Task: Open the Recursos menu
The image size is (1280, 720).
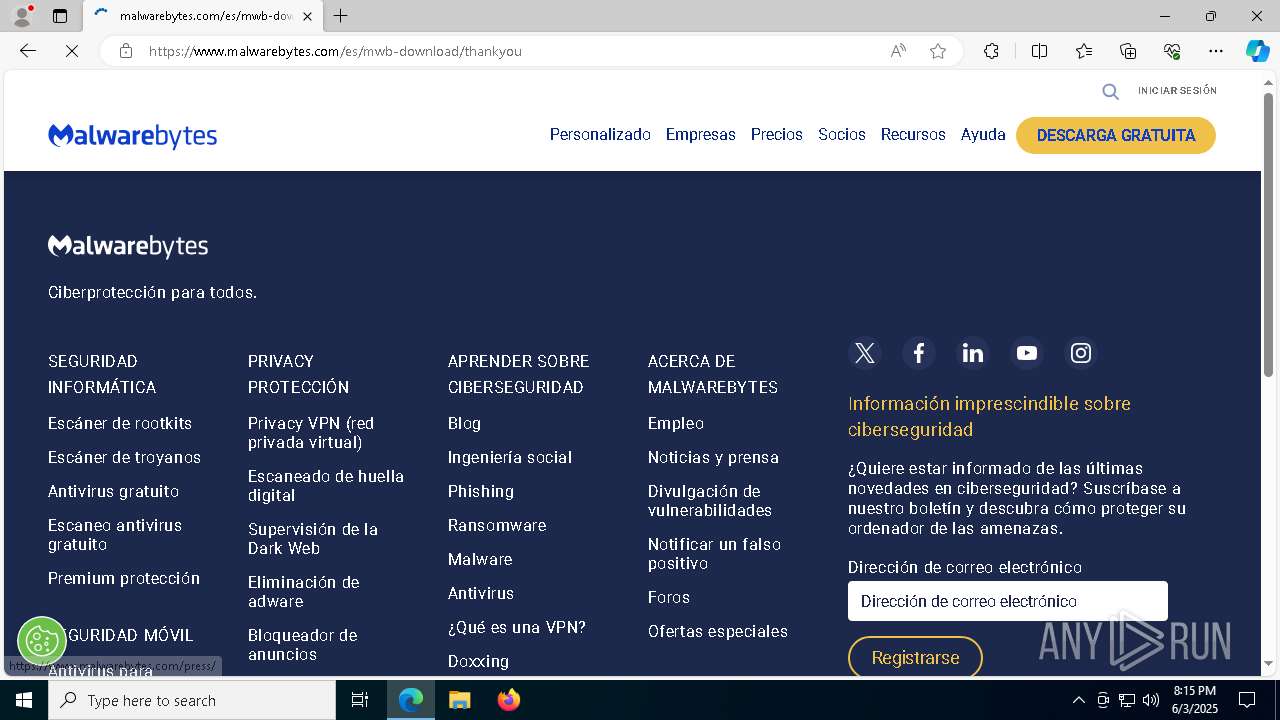Action: click(913, 135)
